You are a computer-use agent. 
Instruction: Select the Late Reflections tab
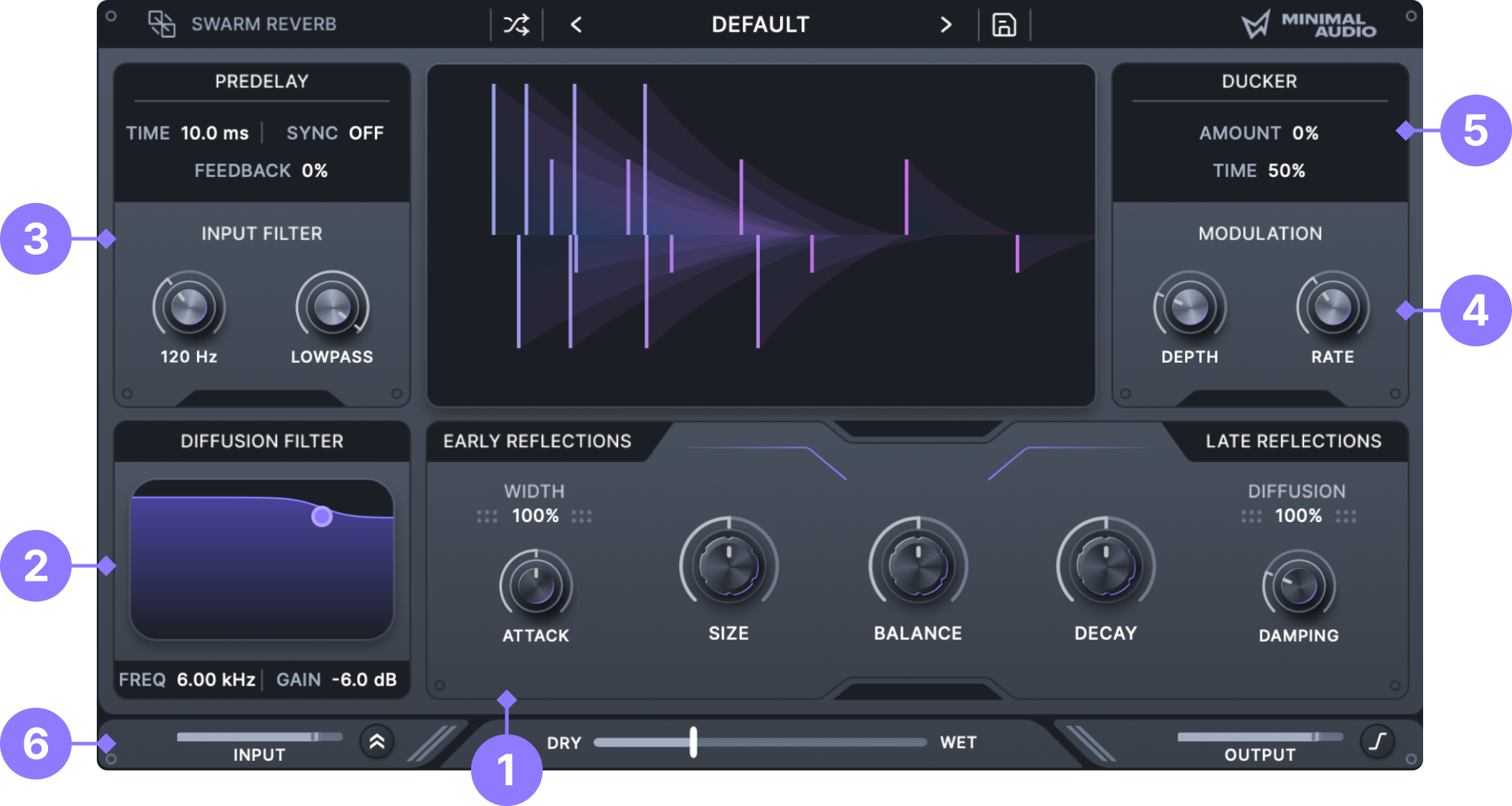point(1294,441)
